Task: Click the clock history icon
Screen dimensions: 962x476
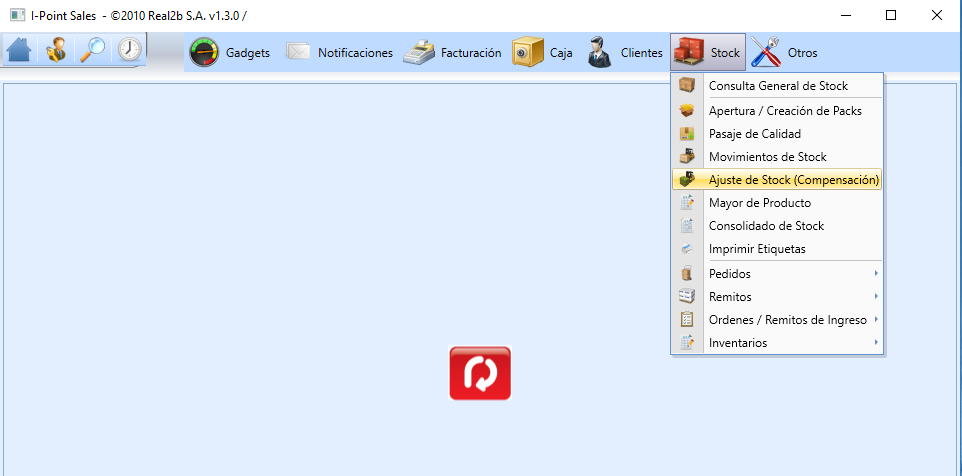Action: [129, 50]
